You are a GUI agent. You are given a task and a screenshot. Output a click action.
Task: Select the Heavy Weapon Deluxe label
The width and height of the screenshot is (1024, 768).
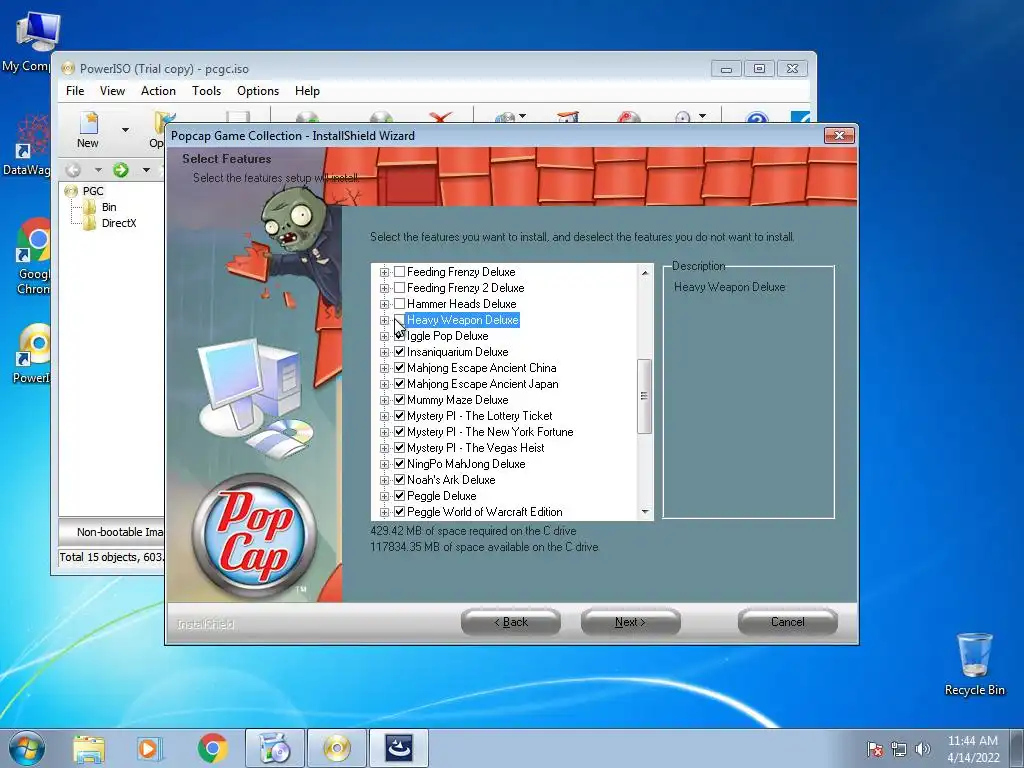pyautogui.click(x=462, y=320)
